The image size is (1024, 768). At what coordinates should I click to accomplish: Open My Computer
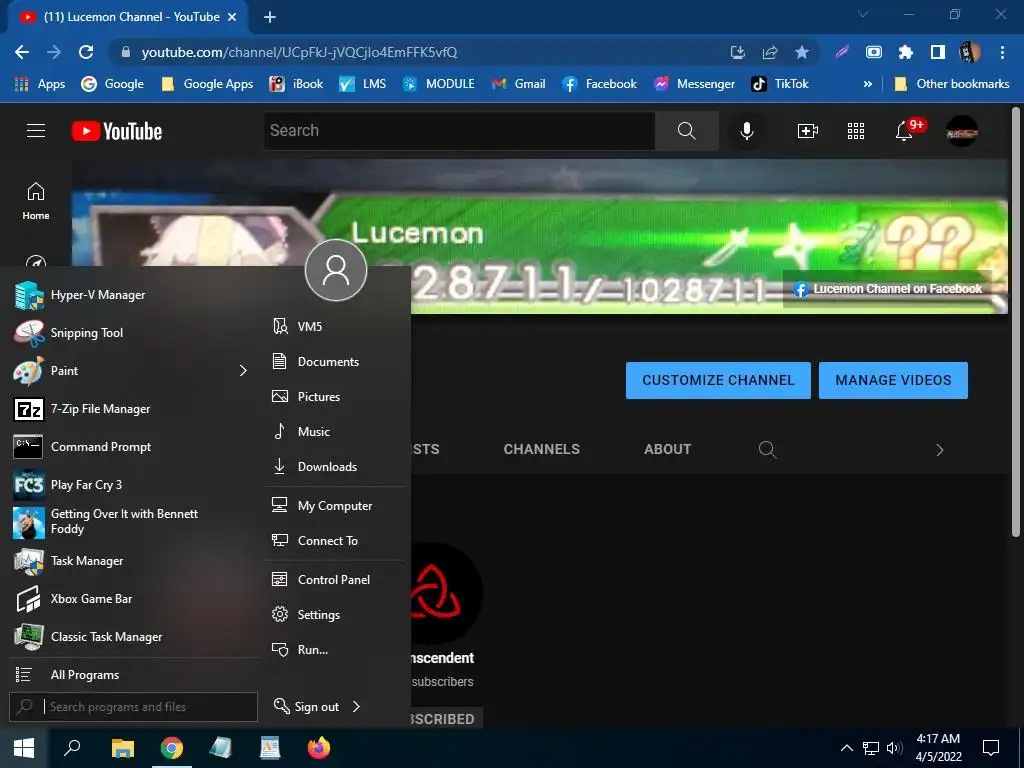[336, 505]
